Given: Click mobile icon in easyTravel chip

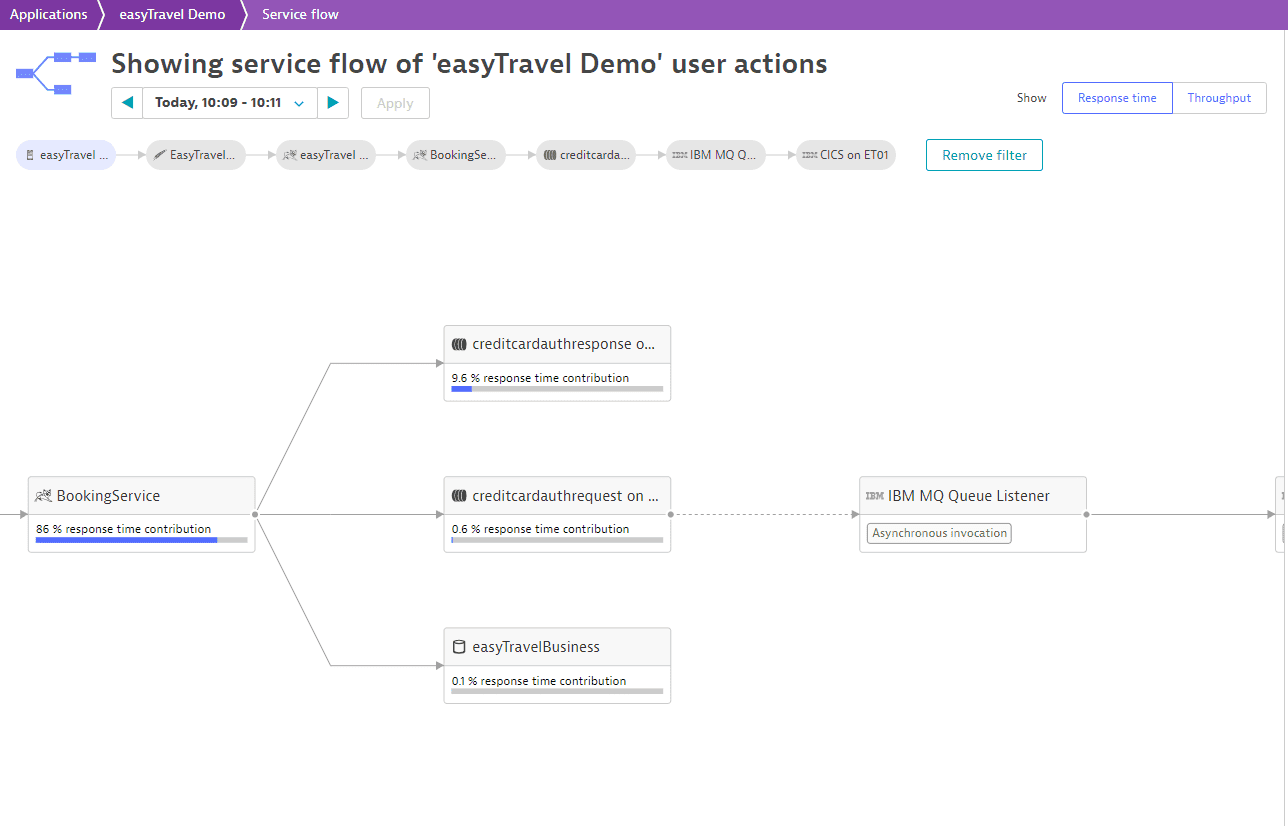Looking at the screenshot, I should [x=30, y=155].
